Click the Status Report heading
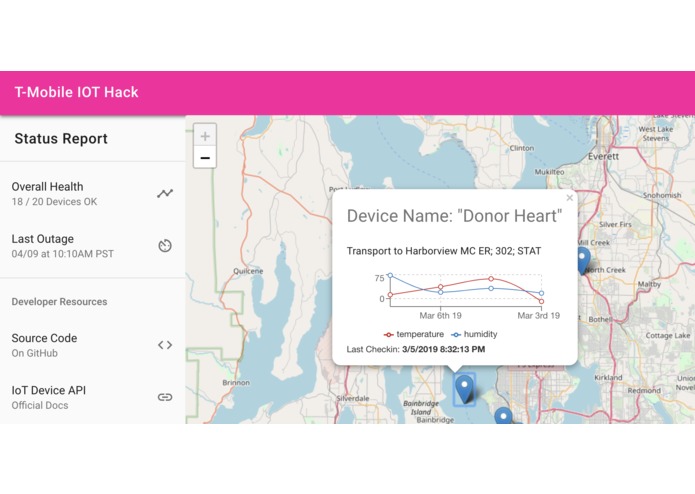 click(61, 139)
